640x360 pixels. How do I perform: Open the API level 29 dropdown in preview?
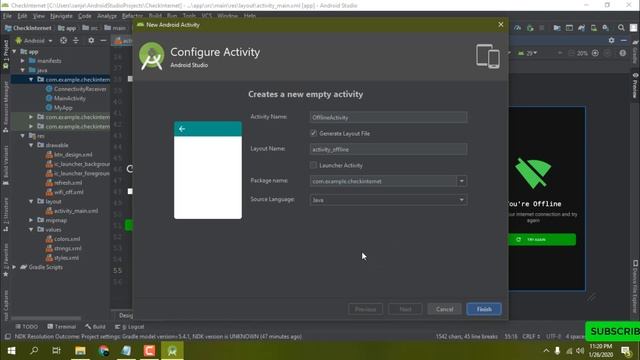click(x=527, y=53)
